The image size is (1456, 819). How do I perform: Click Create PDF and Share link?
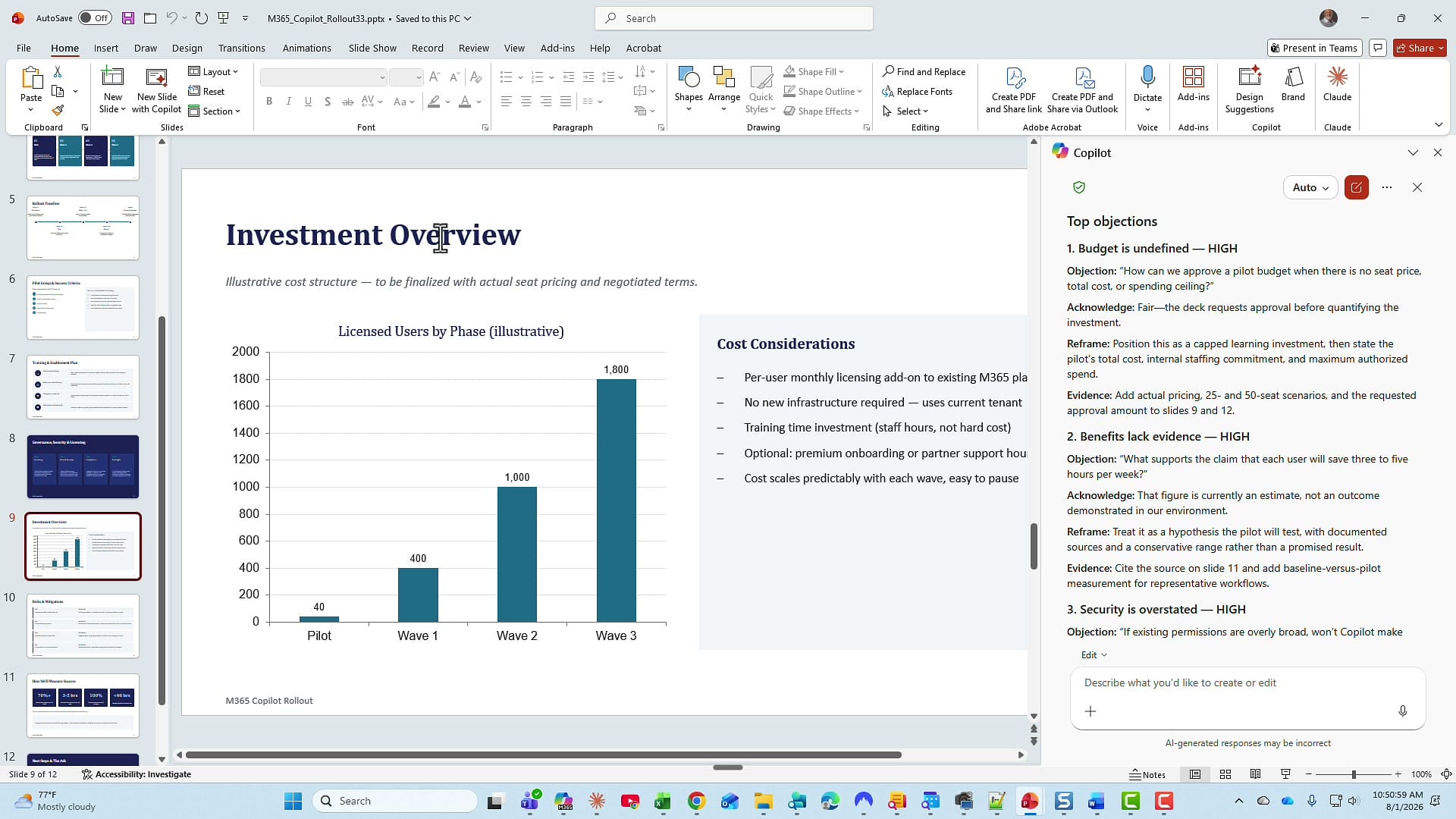(1014, 90)
